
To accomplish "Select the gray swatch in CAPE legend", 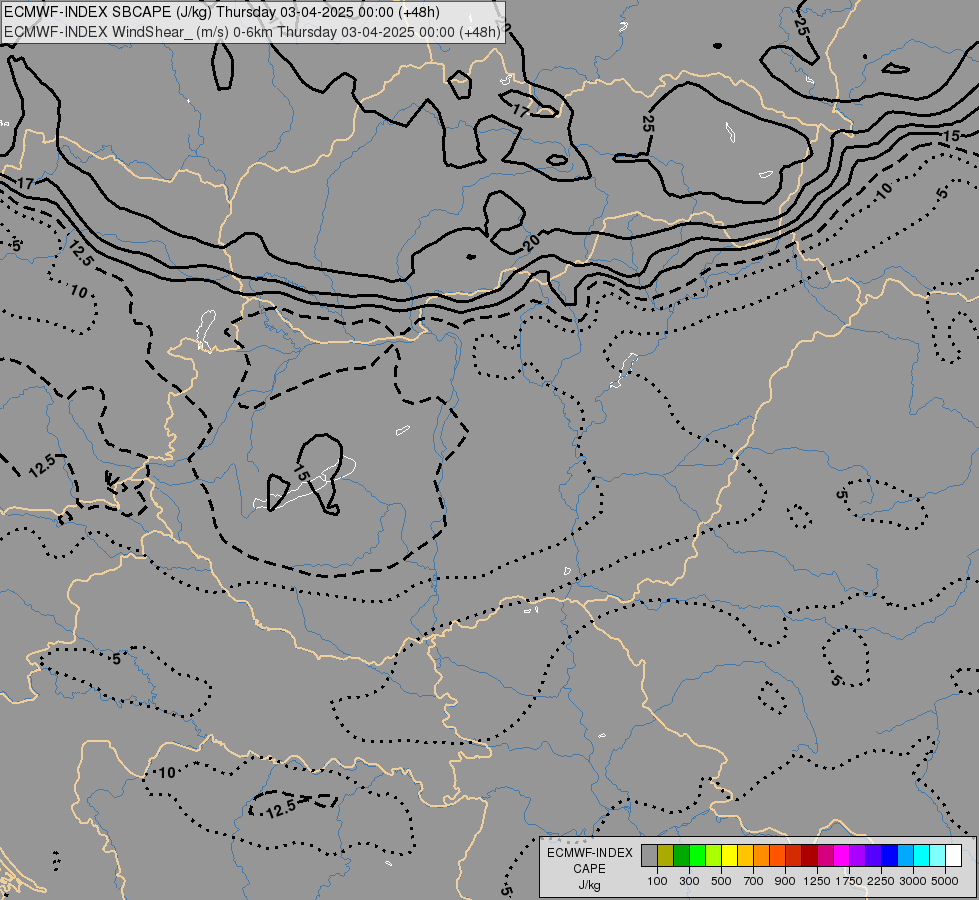I will tap(649, 855).
